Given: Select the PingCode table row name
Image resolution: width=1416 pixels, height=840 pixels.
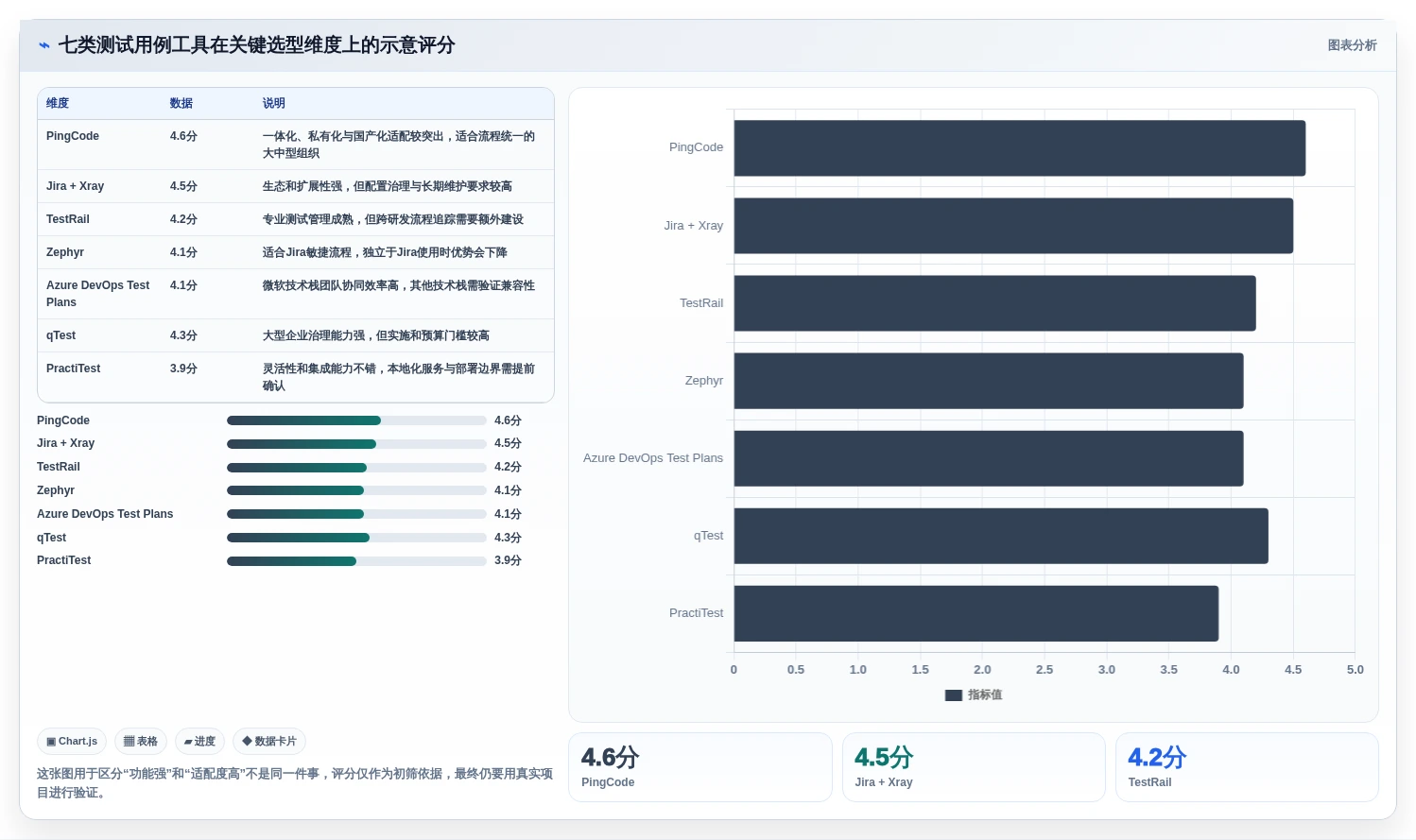Looking at the screenshot, I should [x=73, y=136].
